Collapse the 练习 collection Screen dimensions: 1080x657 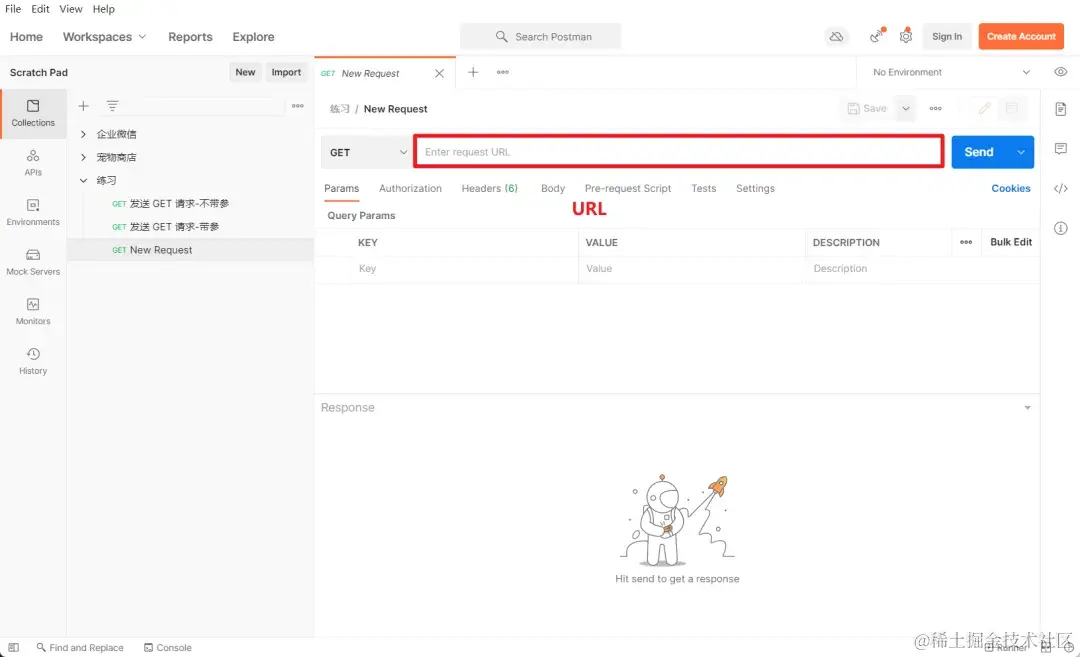point(83,180)
